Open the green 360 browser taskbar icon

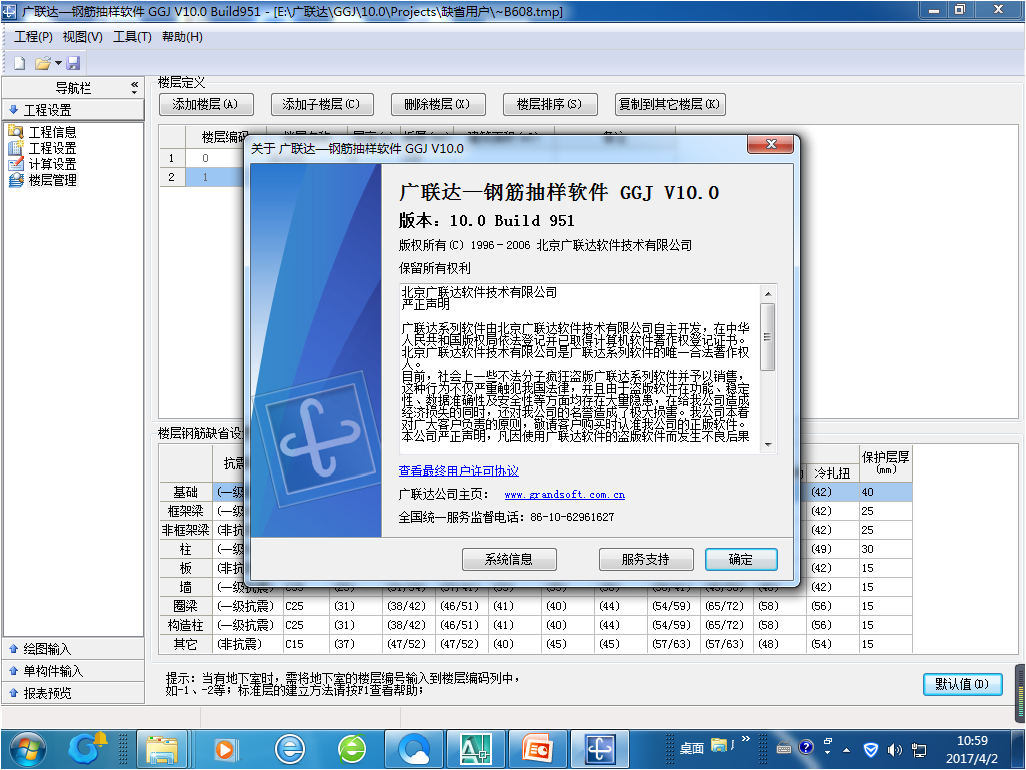point(352,749)
